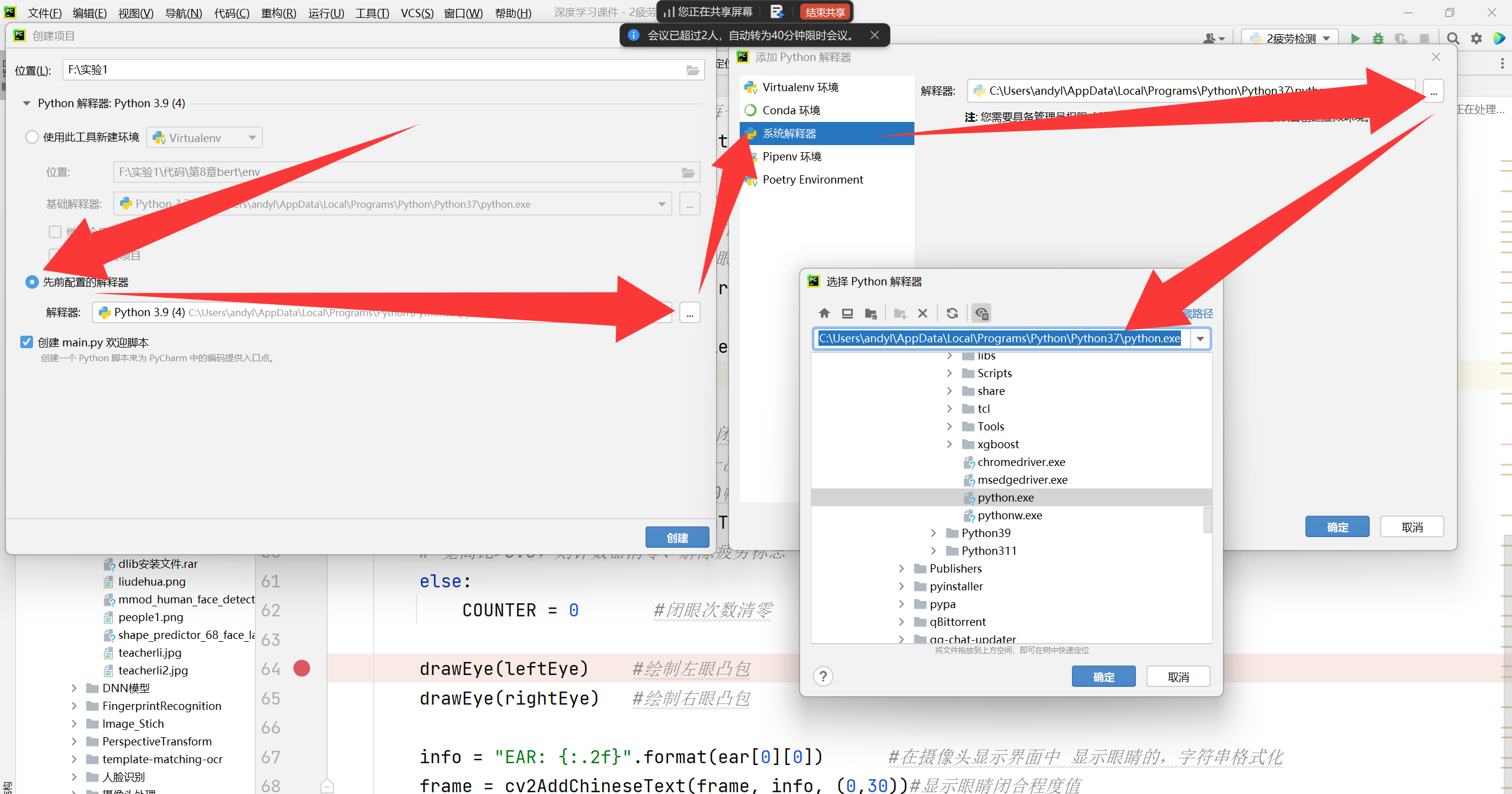Uncheck 创建 main.py 欢迎脚本 checkbox
This screenshot has width=1512, height=794.
pyautogui.click(x=27, y=342)
